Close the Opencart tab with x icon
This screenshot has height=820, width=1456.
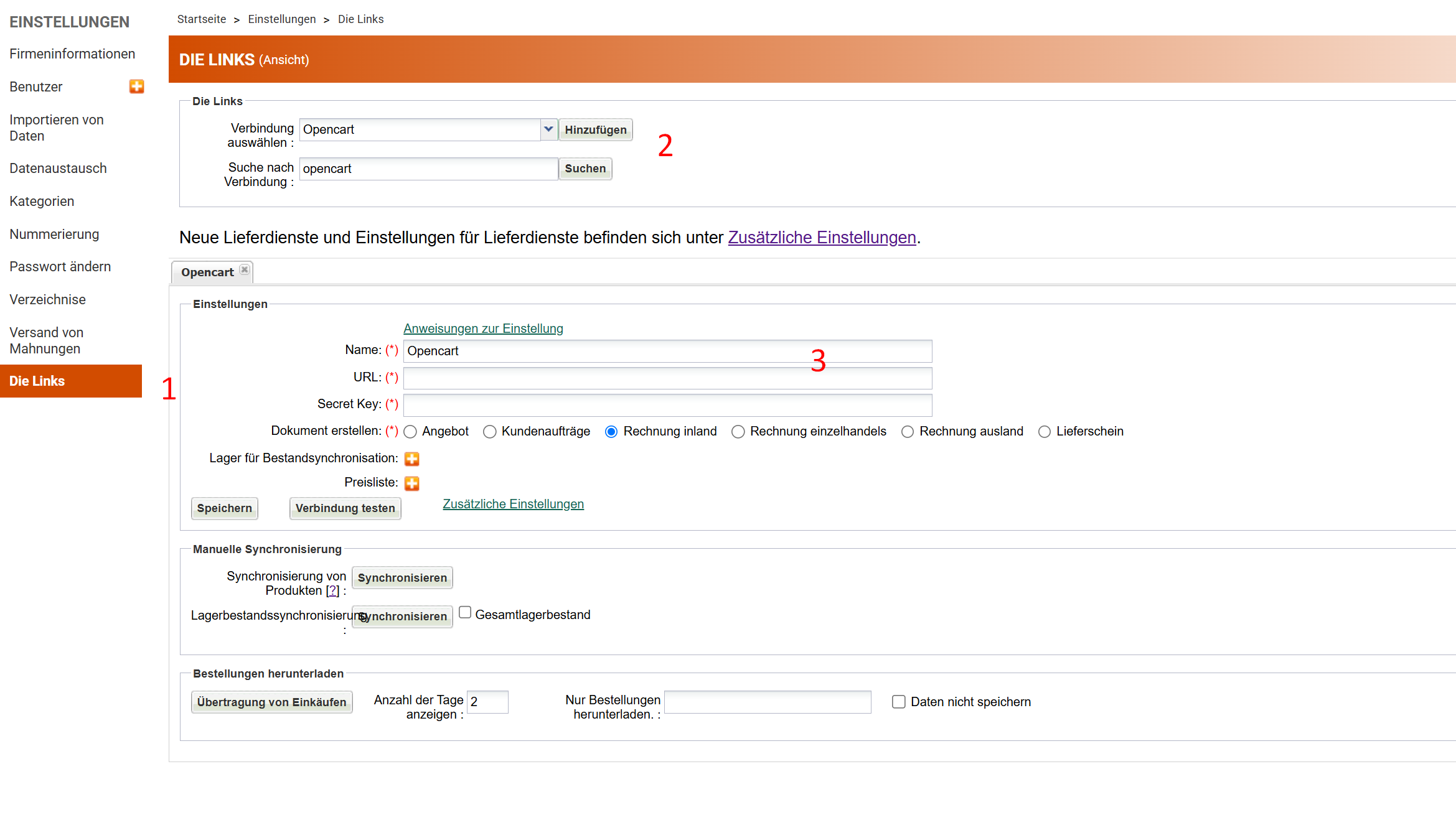245,269
